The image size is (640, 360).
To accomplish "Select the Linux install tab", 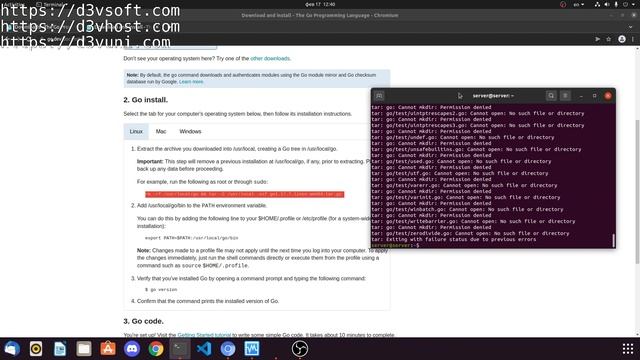I will 136,131.
